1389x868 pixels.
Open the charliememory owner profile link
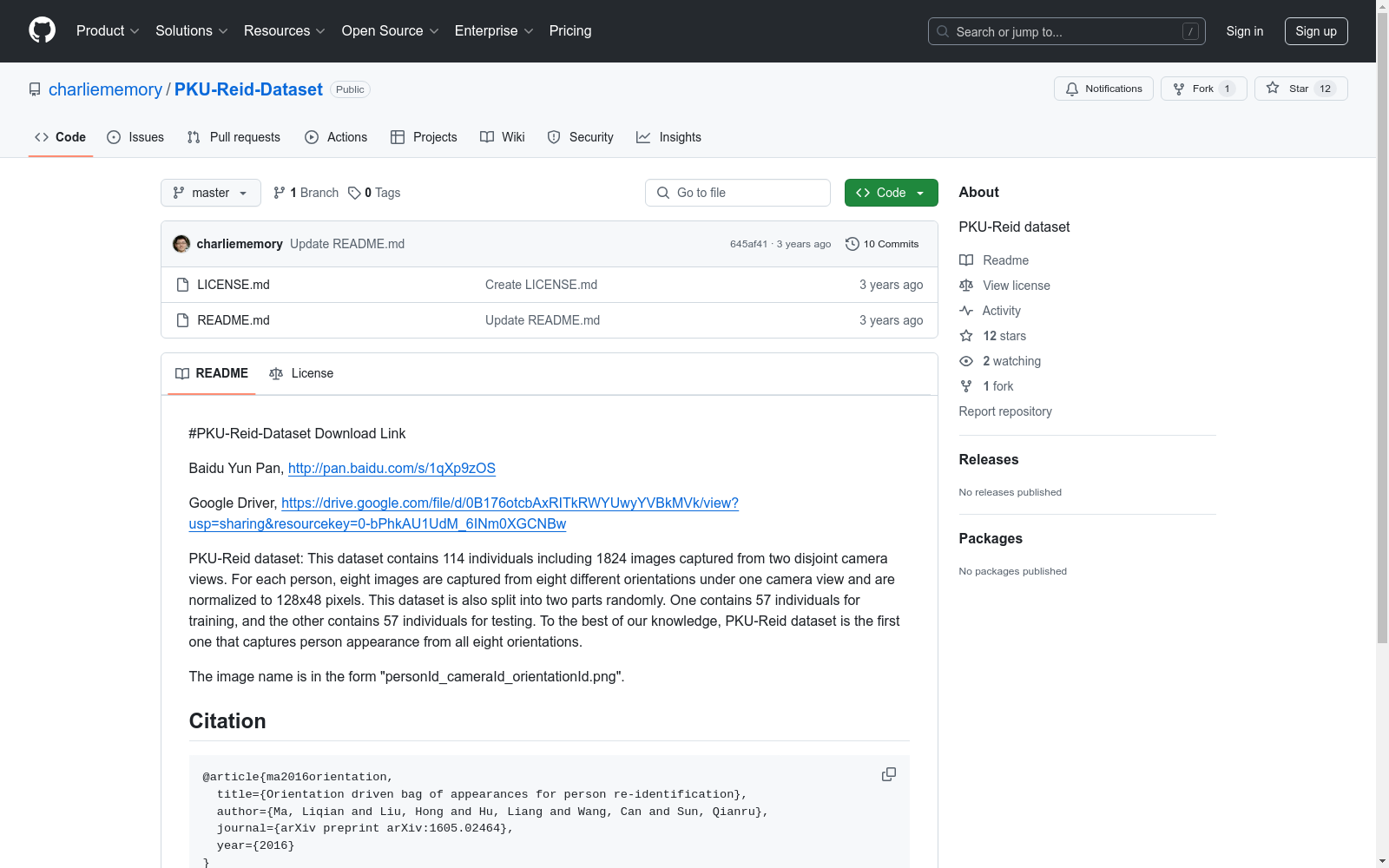(x=105, y=89)
